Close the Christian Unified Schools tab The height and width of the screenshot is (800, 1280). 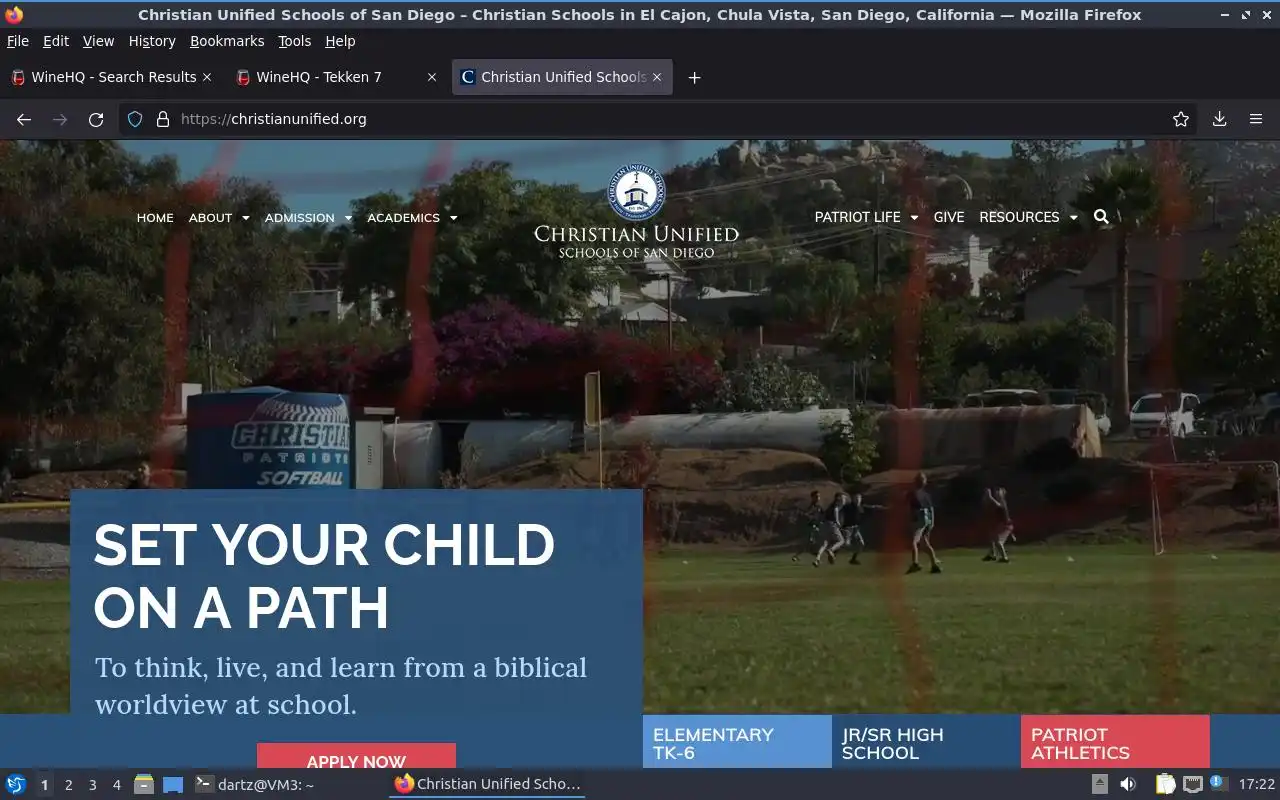pos(657,77)
